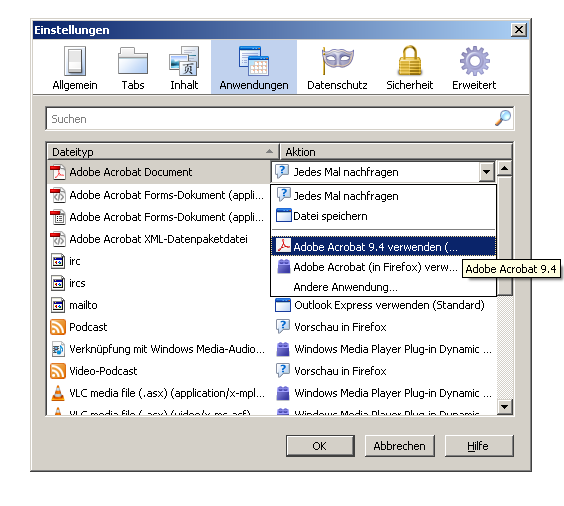This screenshot has width=564, height=506.
Task: Click Vorschau in Firefox action for Video-Podcast
Action: pyautogui.click(x=340, y=371)
